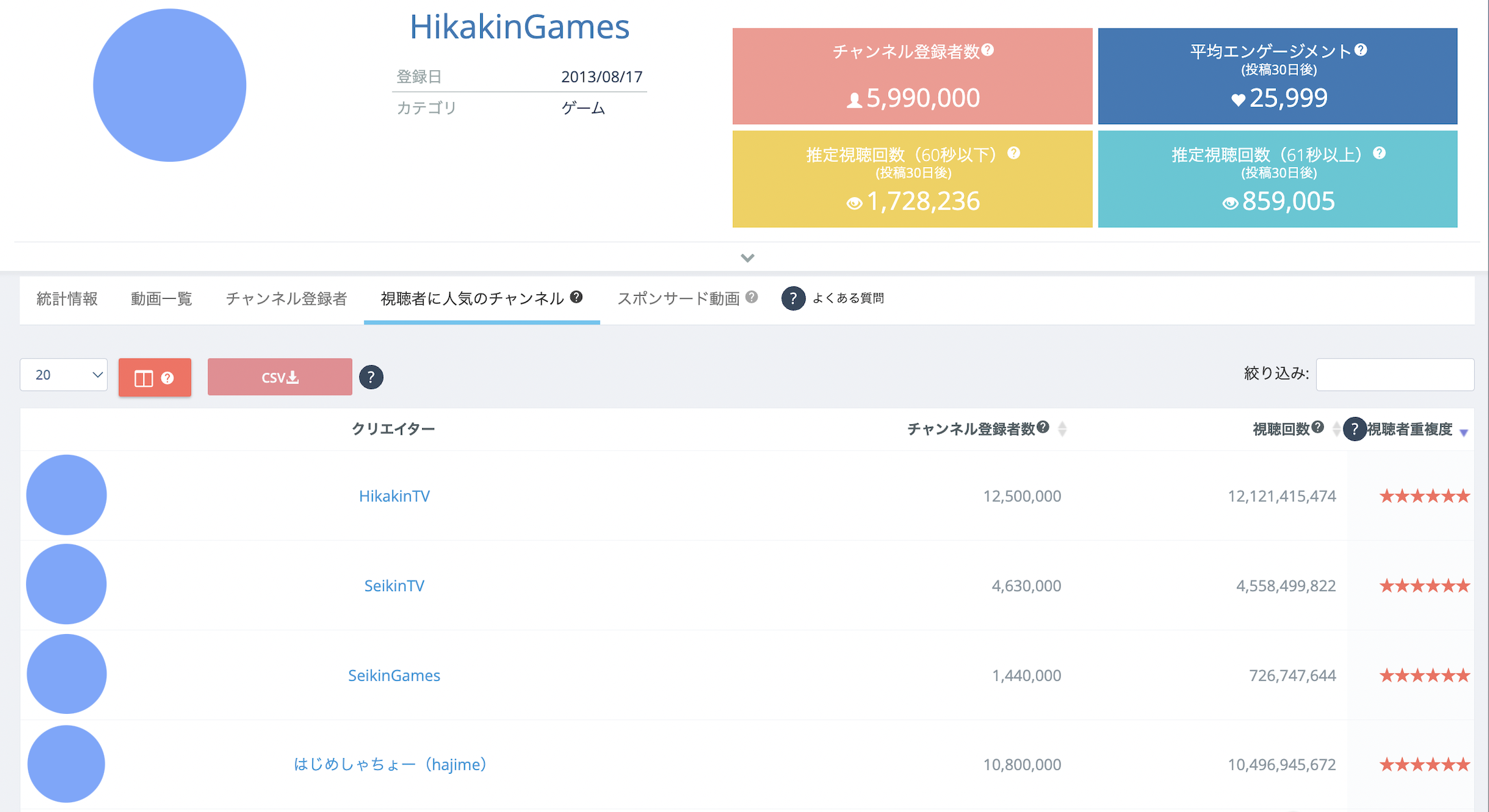Open HikakinTV channel link

pyautogui.click(x=394, y=496)
